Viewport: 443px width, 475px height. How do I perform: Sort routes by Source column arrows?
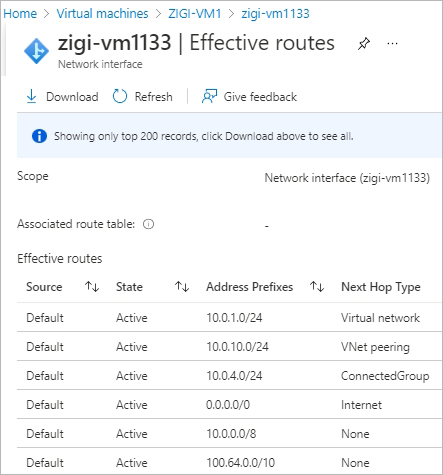pos(92,287)
